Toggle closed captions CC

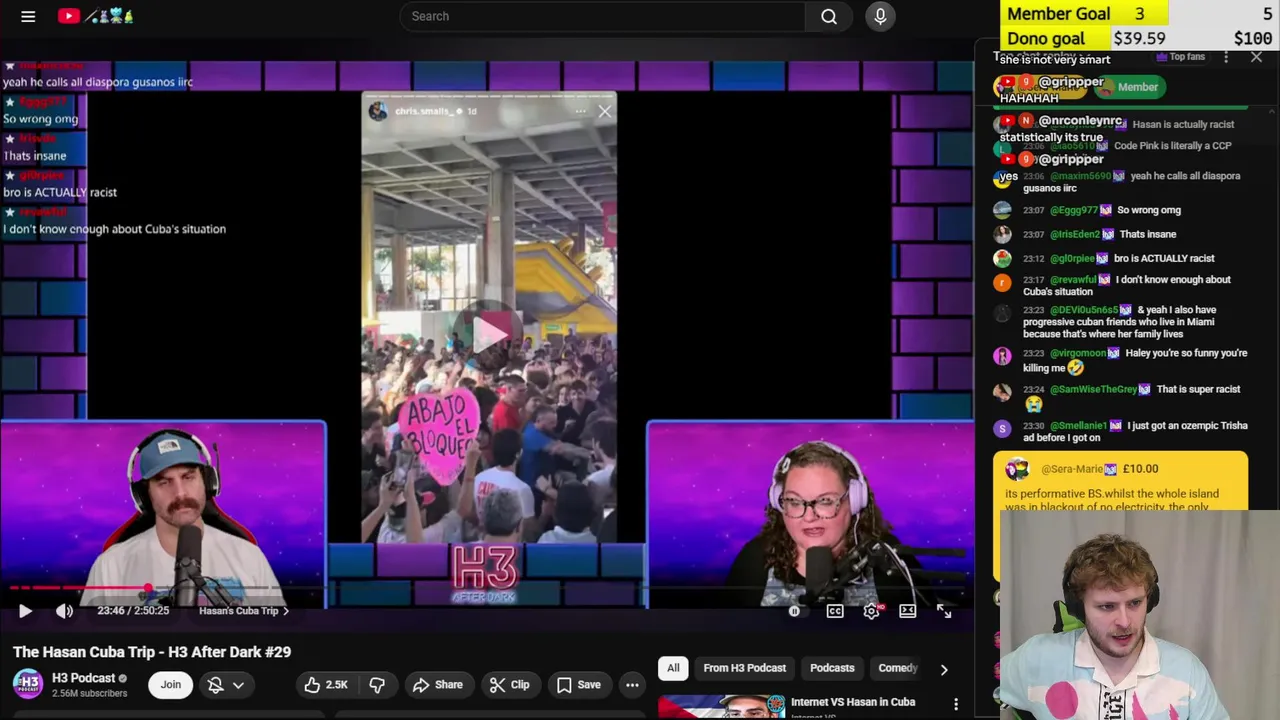(x=835, y=611)
